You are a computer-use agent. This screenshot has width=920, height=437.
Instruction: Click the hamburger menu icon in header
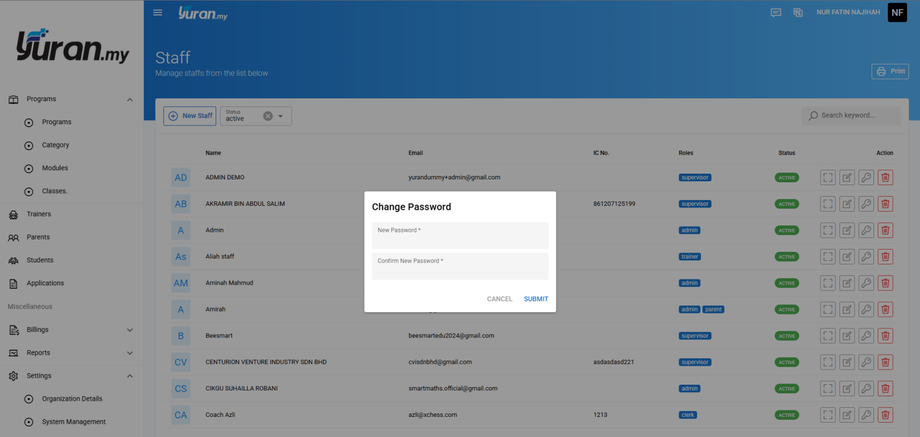coord(158,13)
